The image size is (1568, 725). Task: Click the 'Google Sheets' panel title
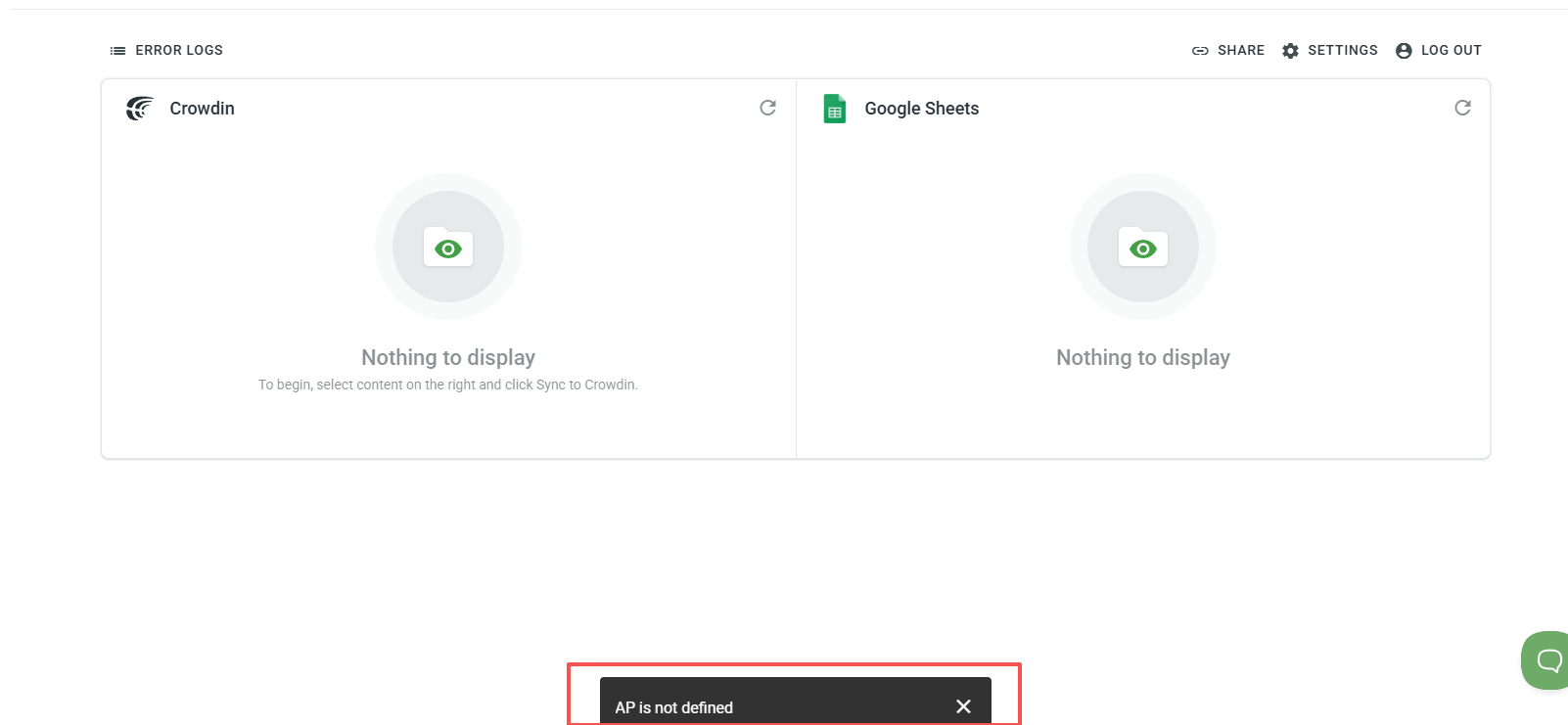921,109
